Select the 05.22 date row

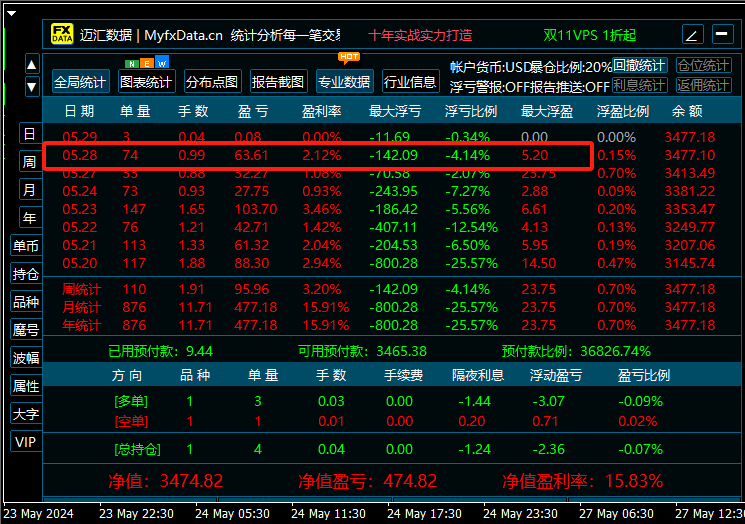tap(390, 228)
